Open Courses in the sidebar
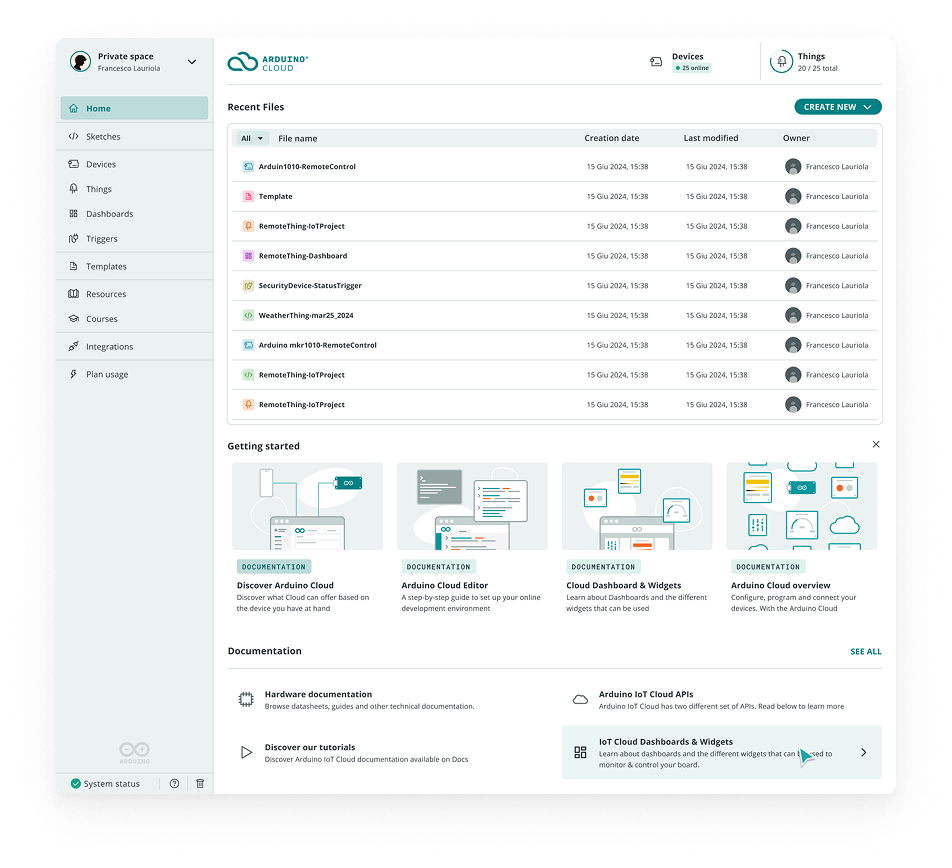Viewport: 952px width, 868px height. coord(134,319)
